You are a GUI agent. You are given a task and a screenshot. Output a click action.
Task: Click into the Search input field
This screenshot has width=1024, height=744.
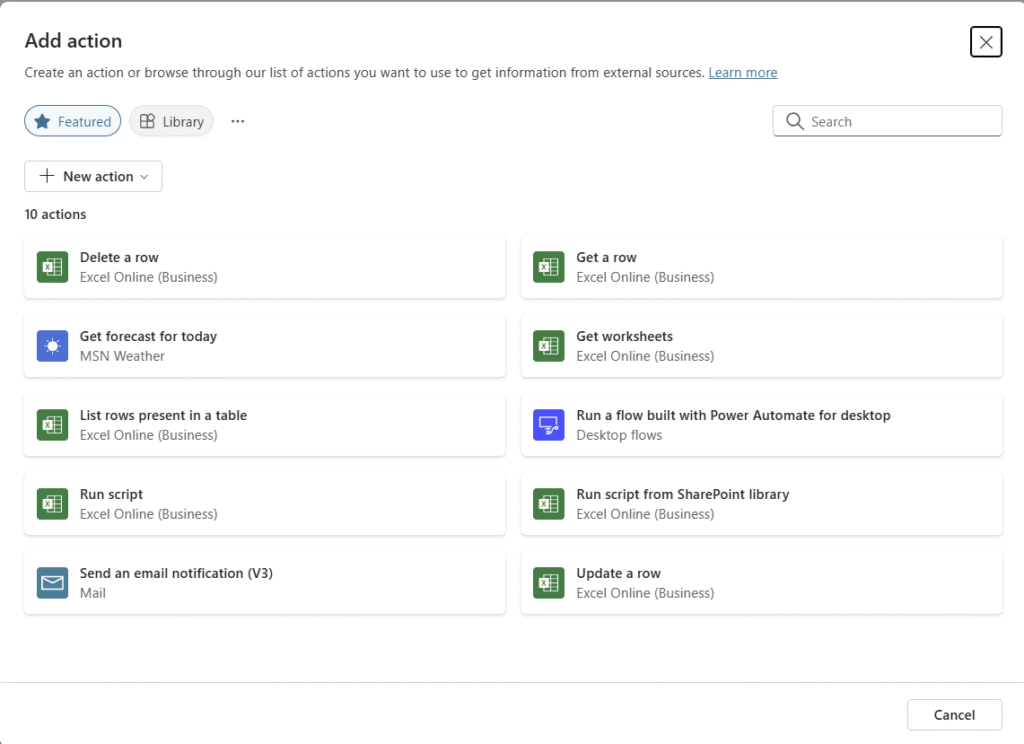click(887, 121)
